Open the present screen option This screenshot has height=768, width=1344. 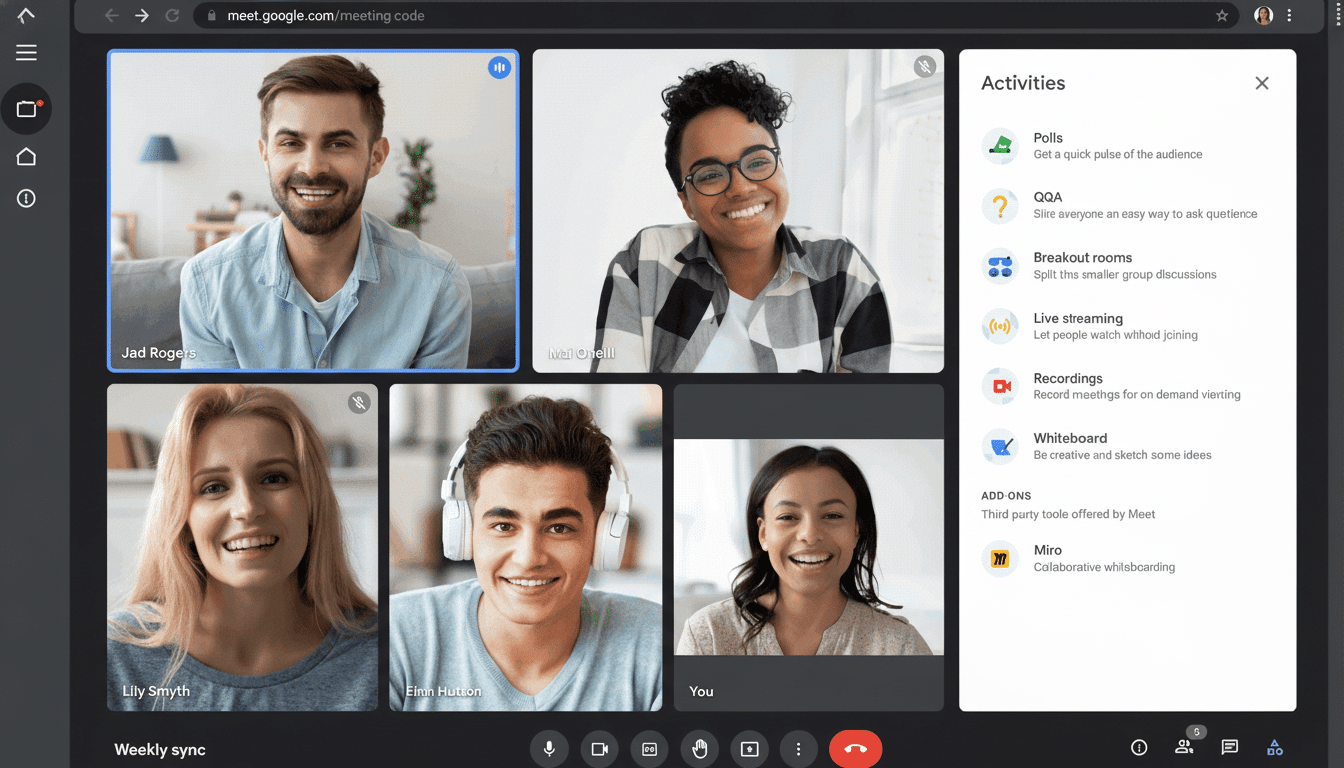(749, 748)
